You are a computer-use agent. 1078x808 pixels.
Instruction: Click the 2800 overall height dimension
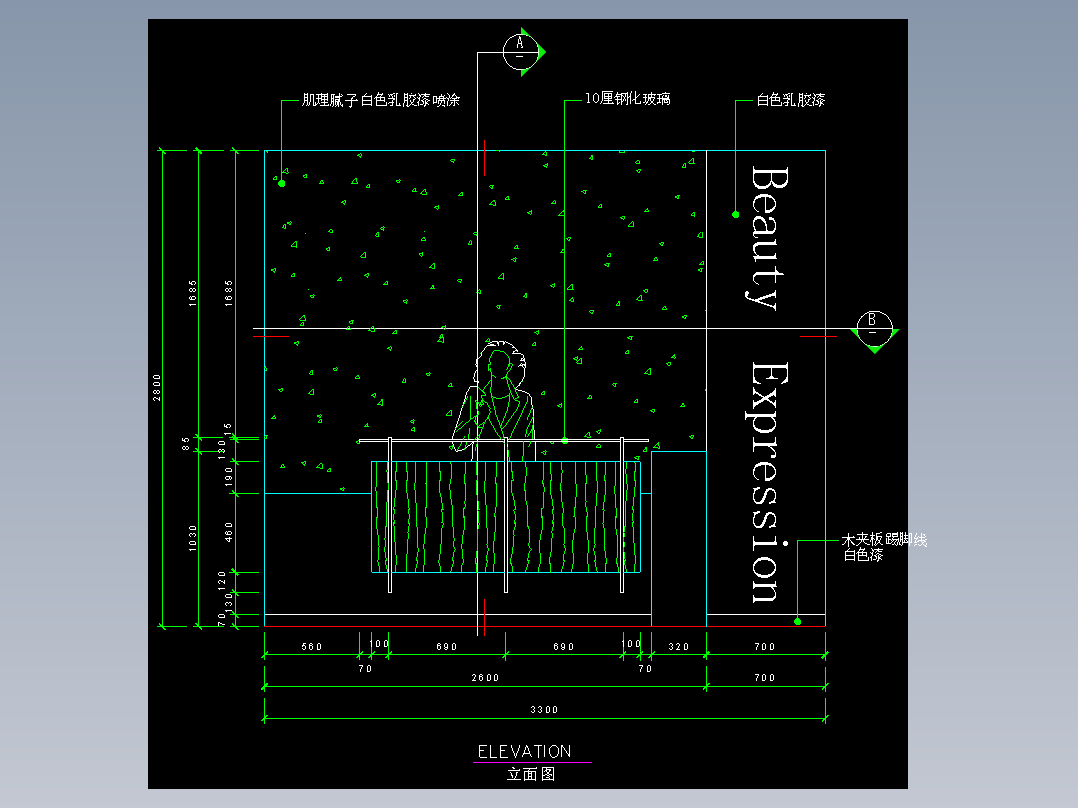pyautogui.click(x=157, y=388)
